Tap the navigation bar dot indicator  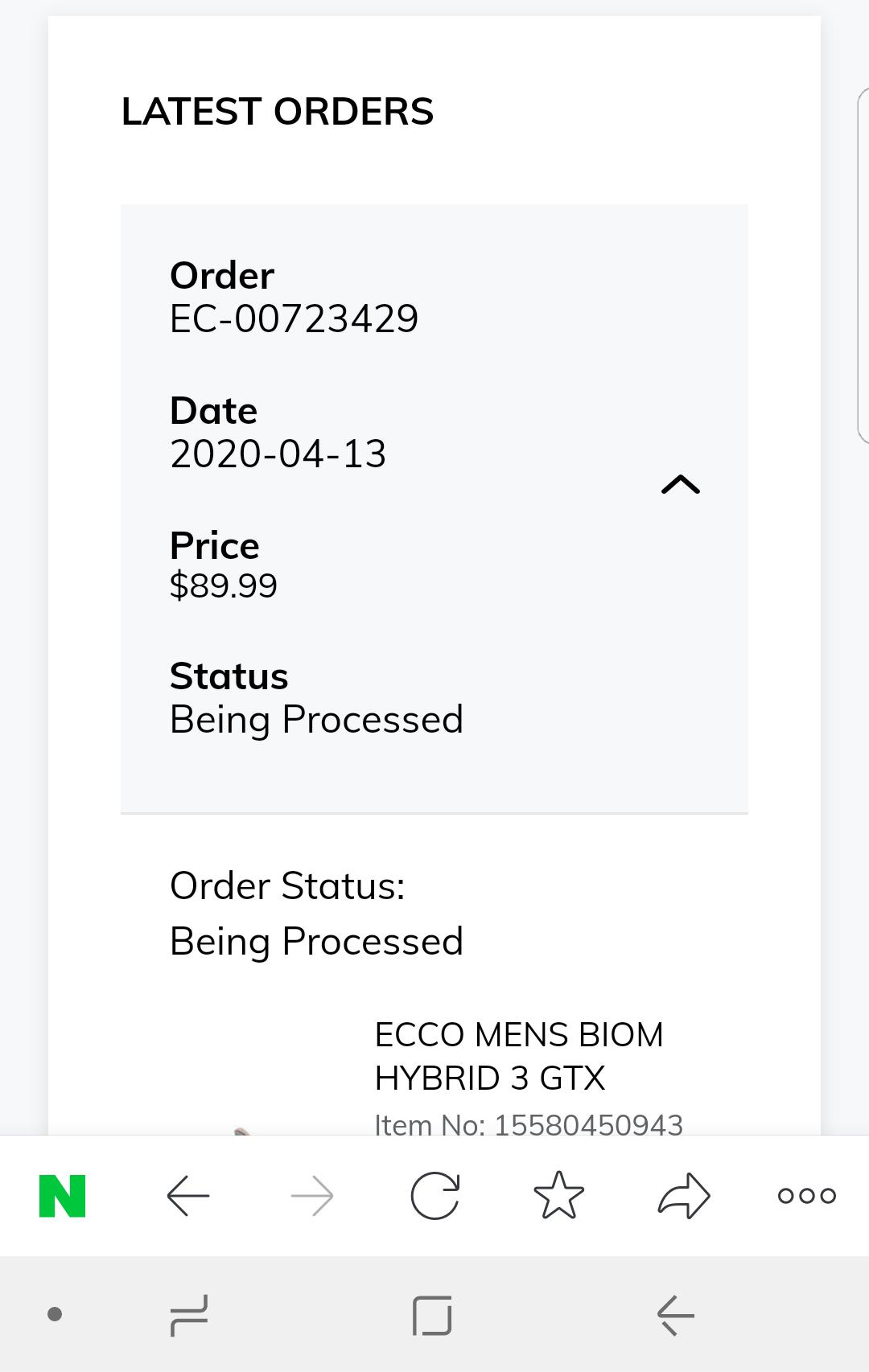pos(55,1315)
